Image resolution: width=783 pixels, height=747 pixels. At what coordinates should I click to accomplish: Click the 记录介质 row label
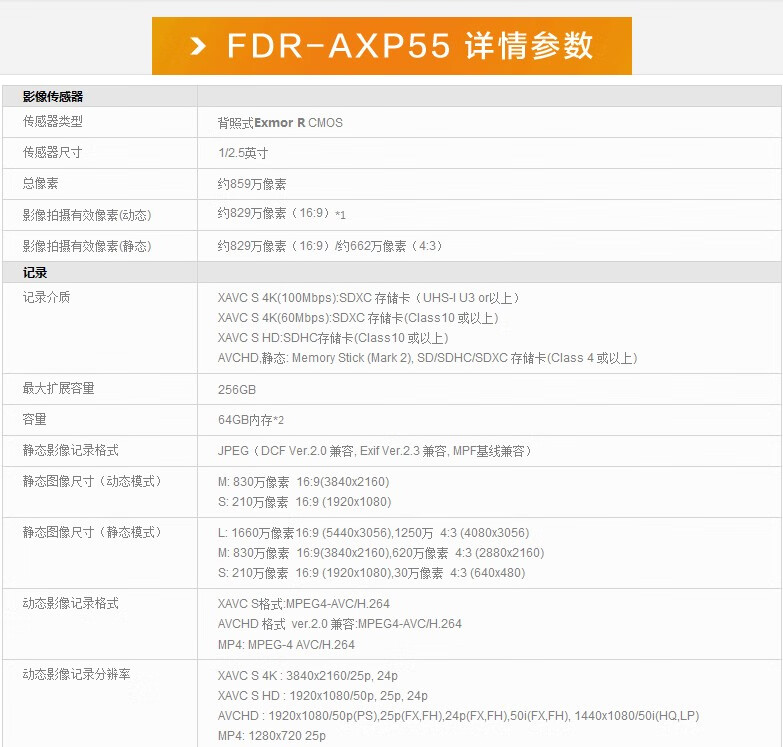[46, 297]
